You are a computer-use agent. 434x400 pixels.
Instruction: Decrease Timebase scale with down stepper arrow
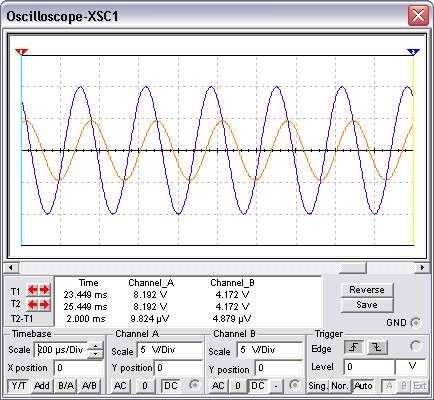coord(95,354)
